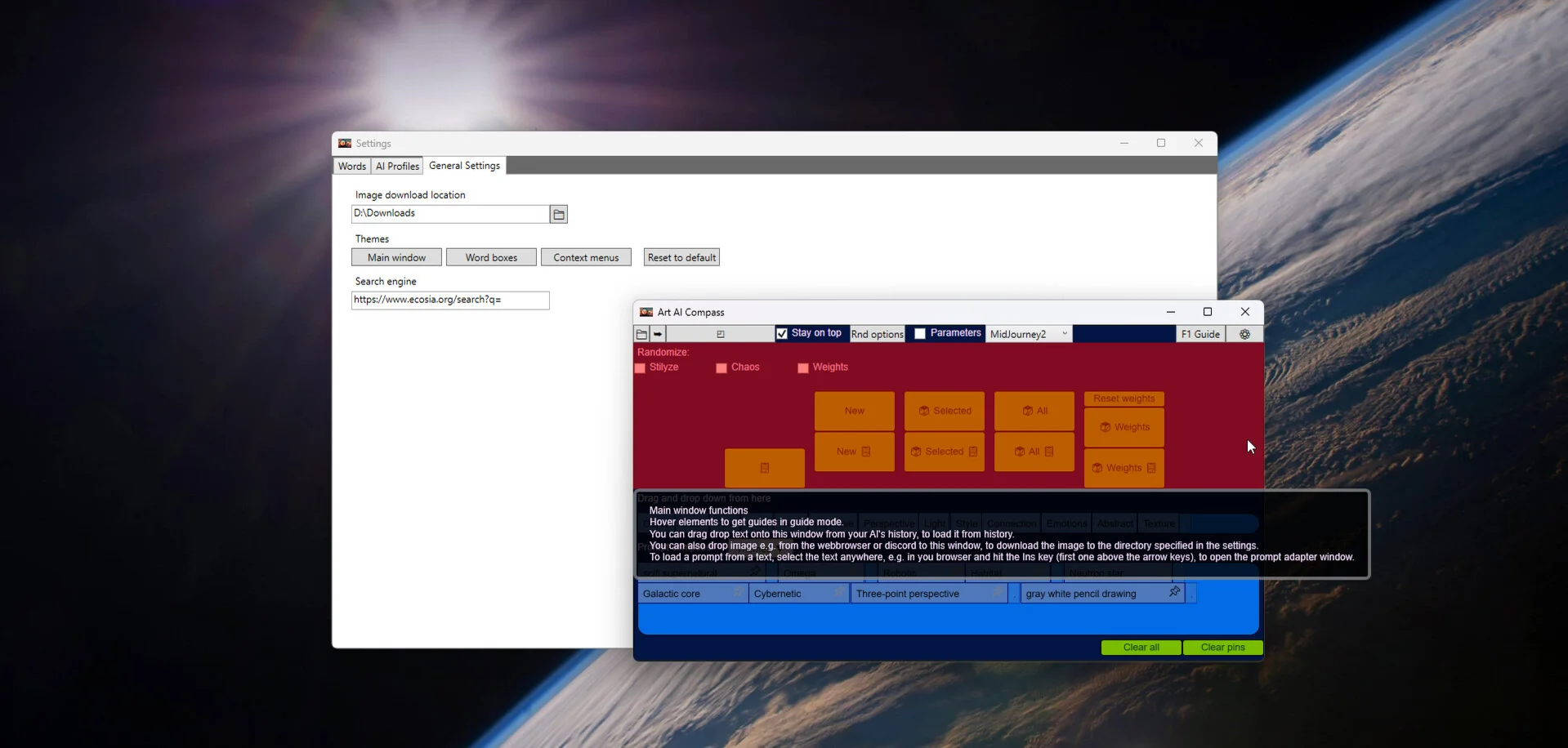Image resolution: width=1568 pixels, height=748 pixels.
Task: Click the dice Selected button without clipboard
Action: (x=945, y=411)
